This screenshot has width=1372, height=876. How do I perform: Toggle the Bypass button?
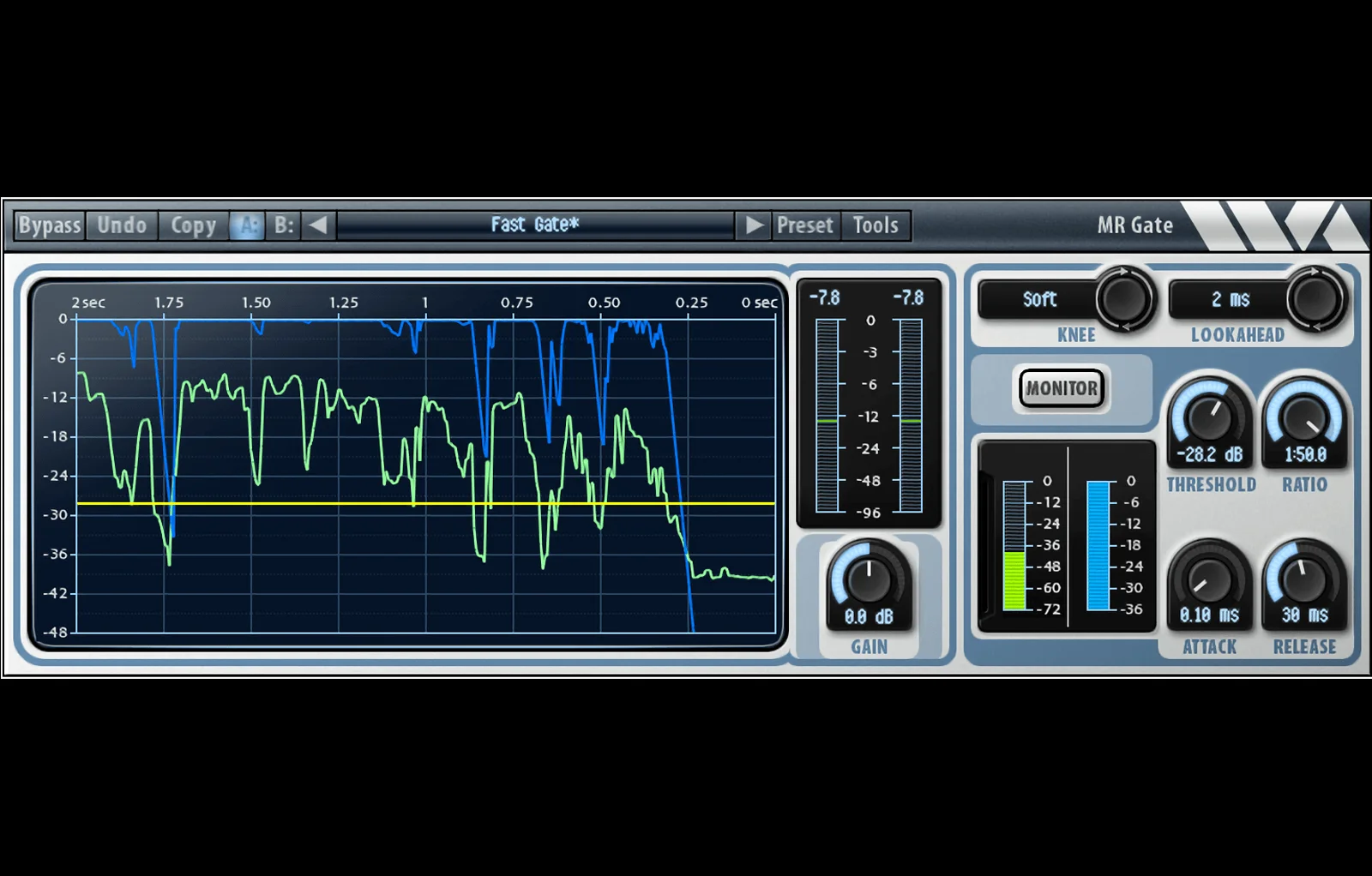pos(50,225)
